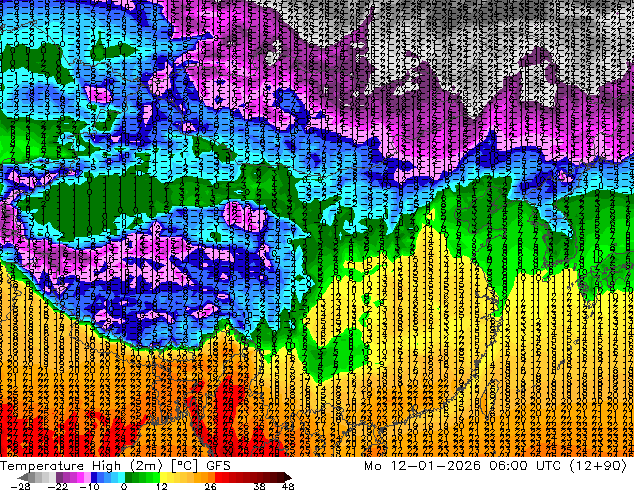Click the legend label '48'

point(288,486)
